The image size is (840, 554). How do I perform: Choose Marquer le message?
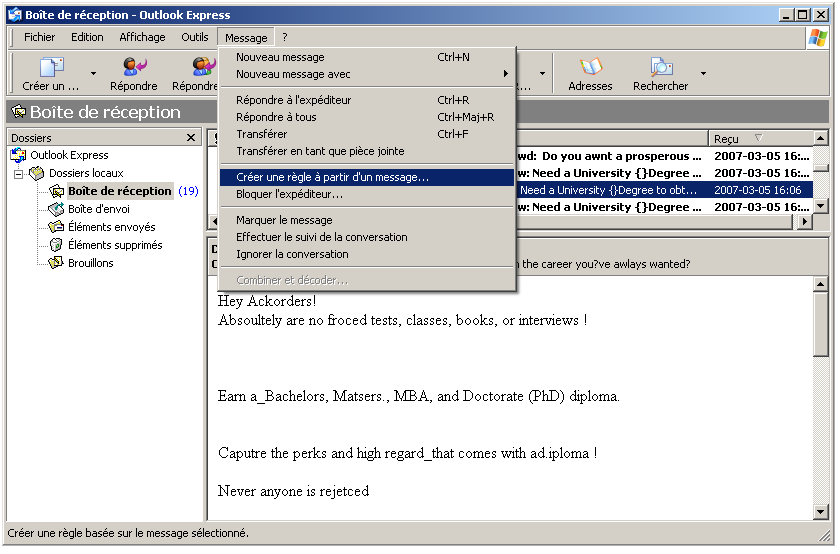pyautogui.click(x=368, y=220)
